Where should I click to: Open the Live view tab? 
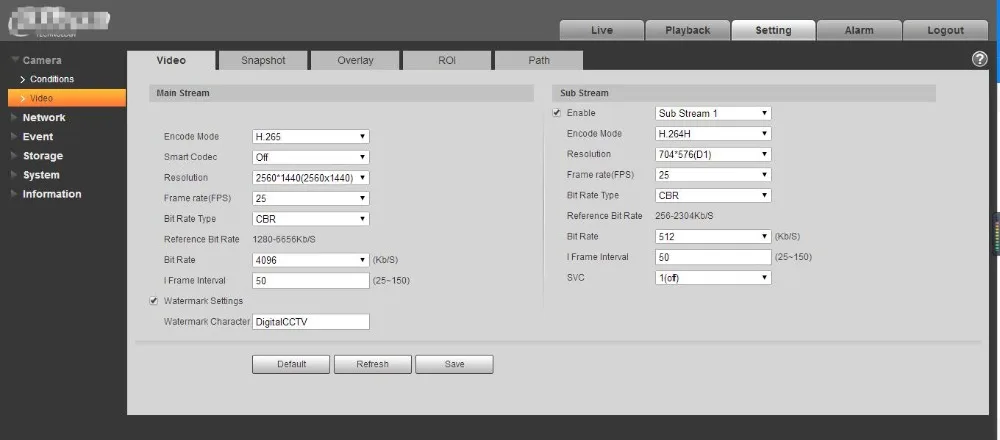coord(602,30)
